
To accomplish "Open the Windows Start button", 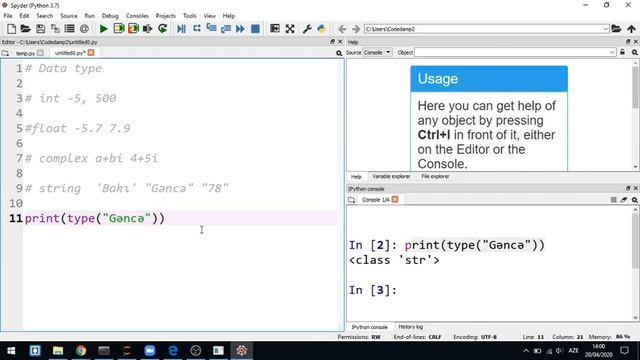I will (x=11, y=351).
